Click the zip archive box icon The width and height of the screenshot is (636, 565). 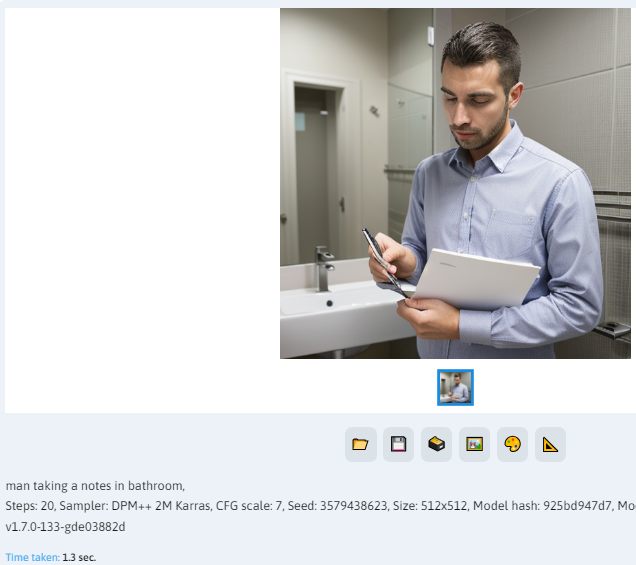click(x=436, y=444)
